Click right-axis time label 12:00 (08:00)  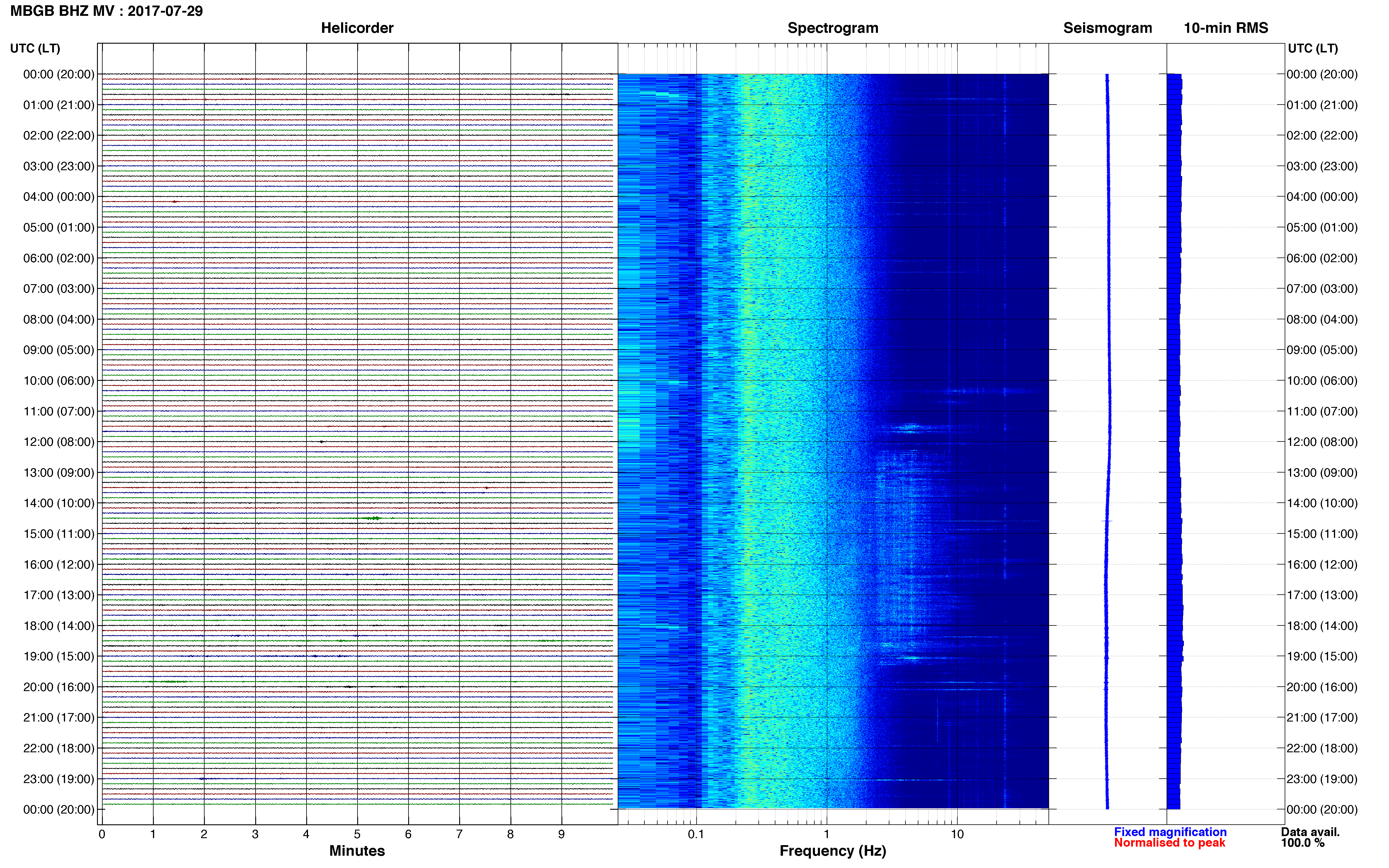click(1322, 442)
